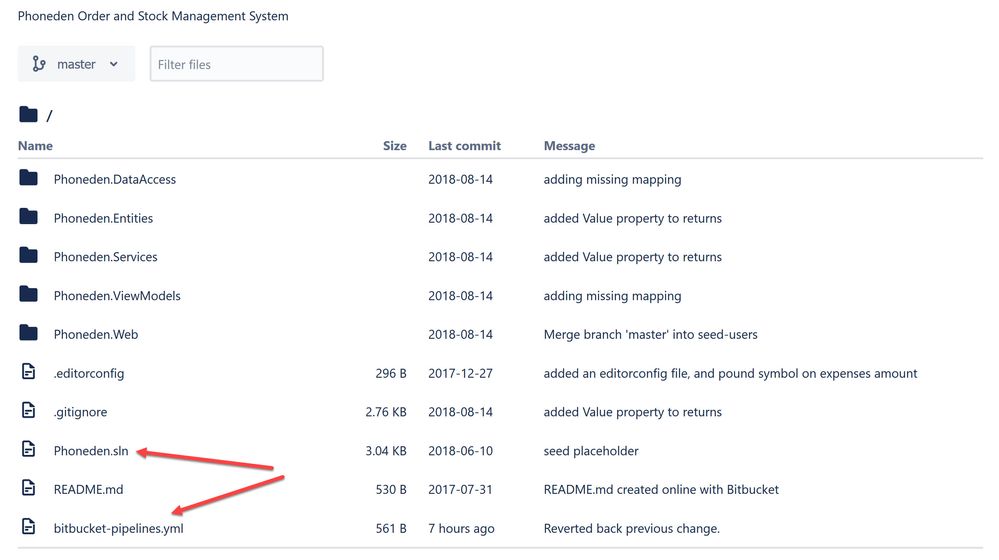The height and width of the screenshot is (560, 999).
Task: Open the Phoneden.sln file
Action: point(91,451)
